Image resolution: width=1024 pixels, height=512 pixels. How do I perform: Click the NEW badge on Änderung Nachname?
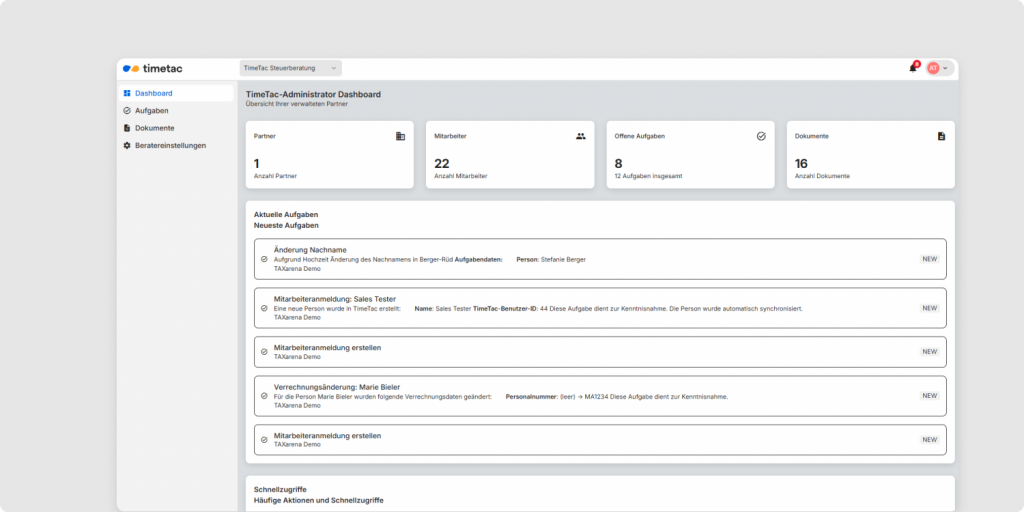click(929, 259)
